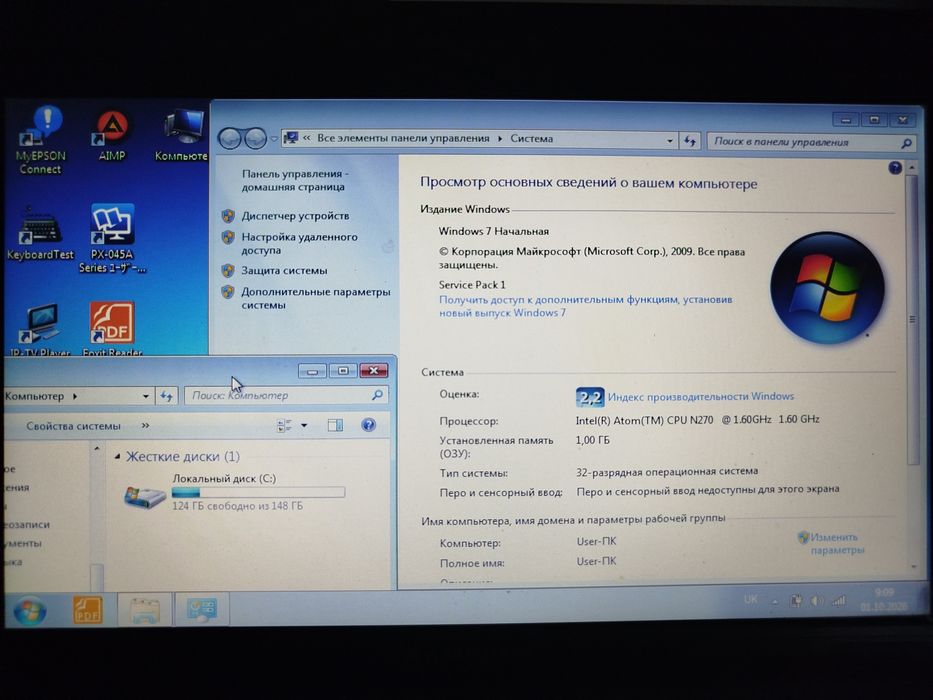Launch AIMP desktop shortcut

pyautogui.click(x=112, y=136)
